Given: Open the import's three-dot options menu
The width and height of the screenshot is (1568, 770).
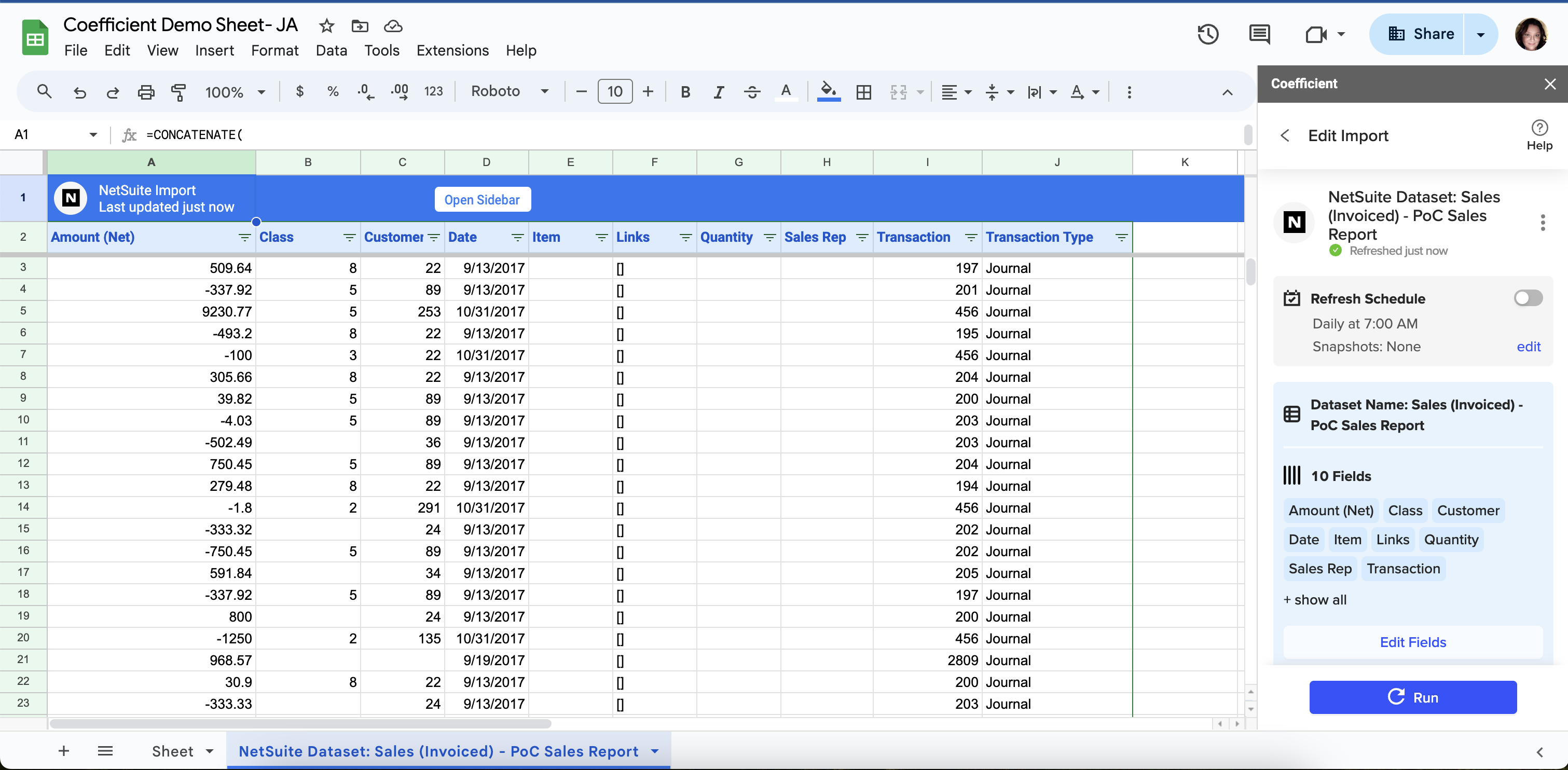Looking at the screenshot, I should [x=1543, y=222].
